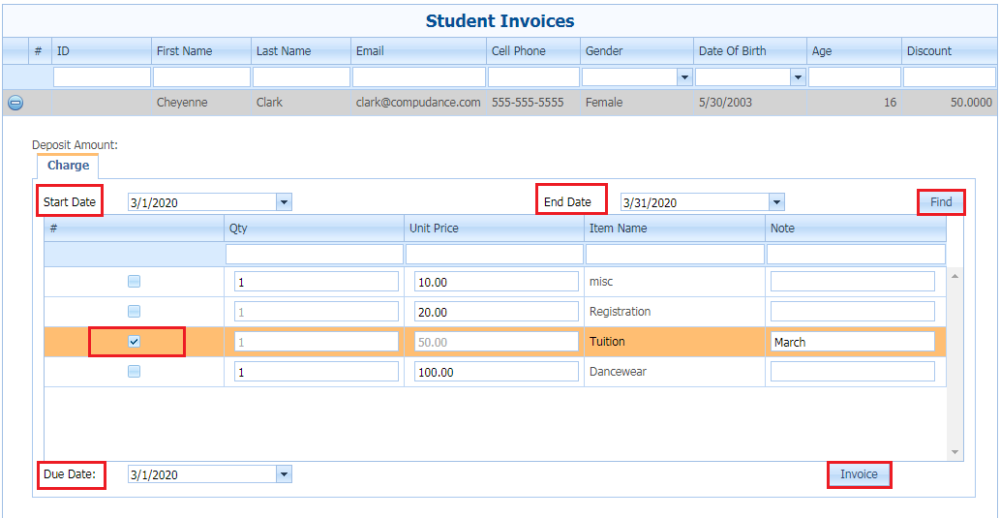Tick the Registration charge checkbox
Viewport: 1000px width, 518px height.
click(x=134, y=311)
